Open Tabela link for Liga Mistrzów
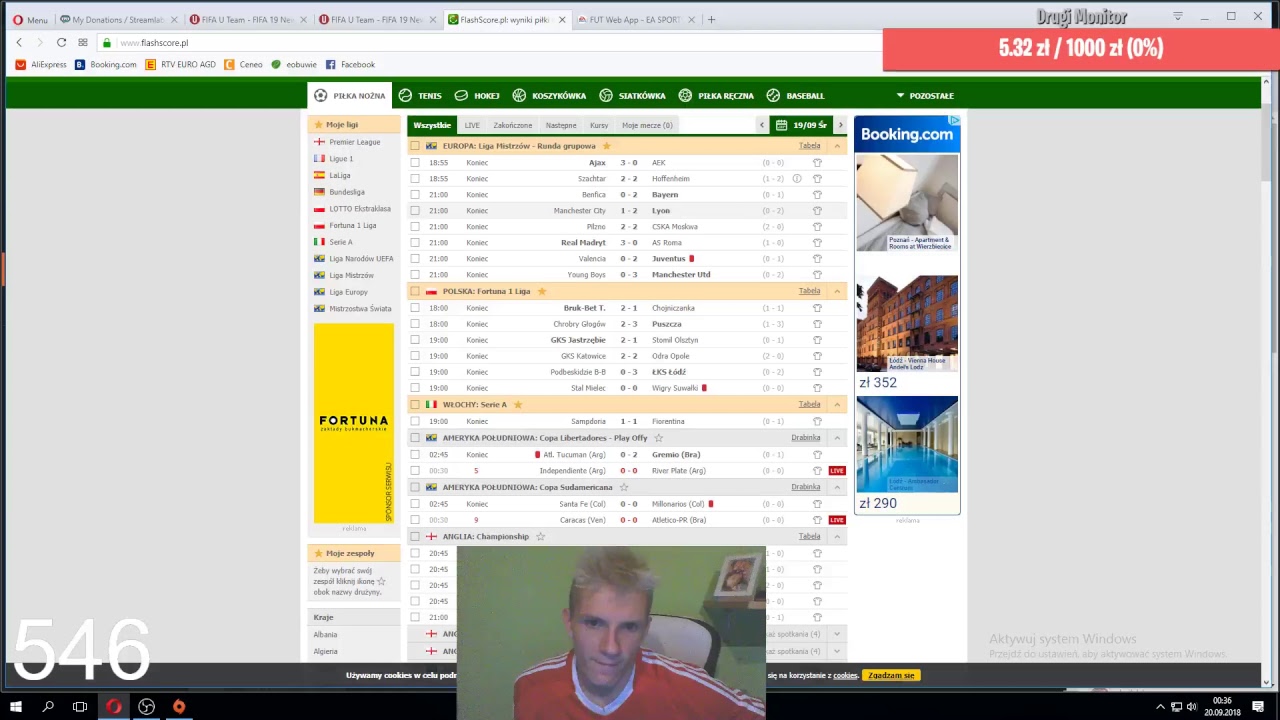Image resolution: width=1280 pixels, height=720 pixels. pos(810,146)
